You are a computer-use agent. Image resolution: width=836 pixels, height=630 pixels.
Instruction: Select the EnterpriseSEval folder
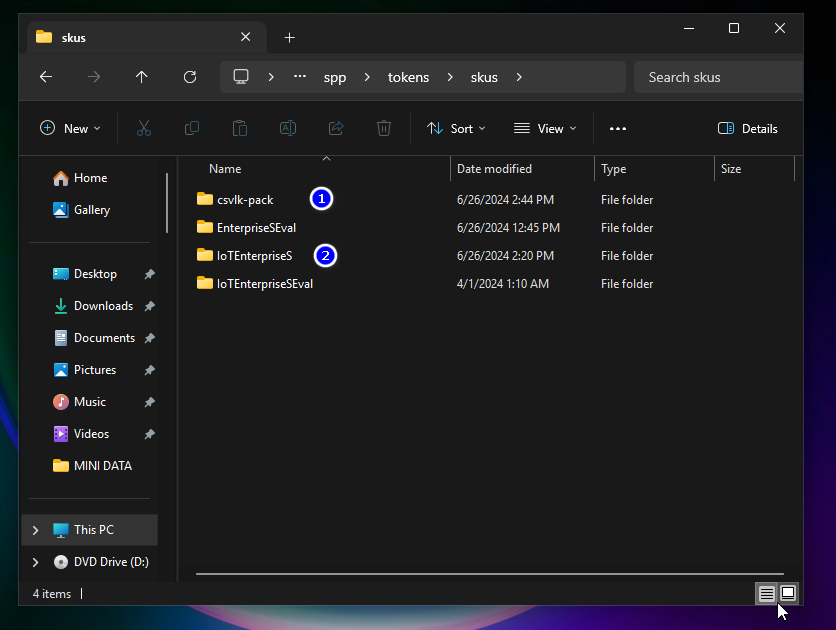pos(246,228)
